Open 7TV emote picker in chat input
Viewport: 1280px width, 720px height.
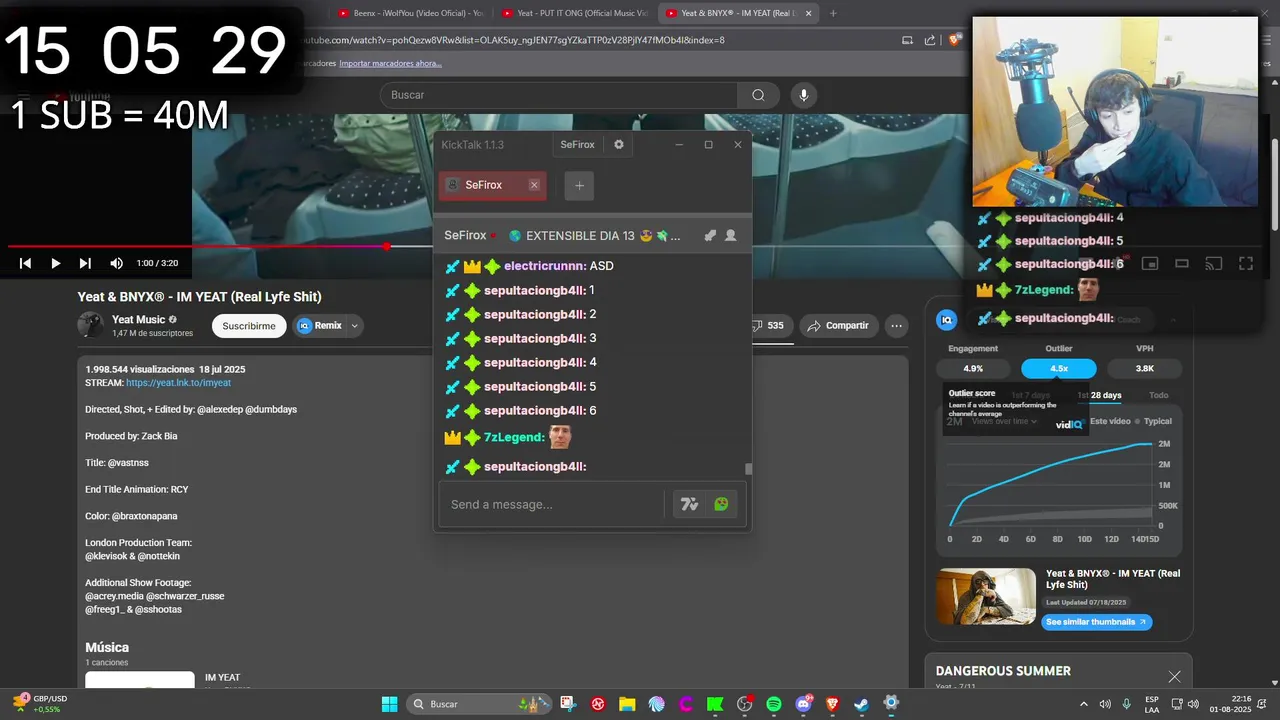(x=689, y=504)
